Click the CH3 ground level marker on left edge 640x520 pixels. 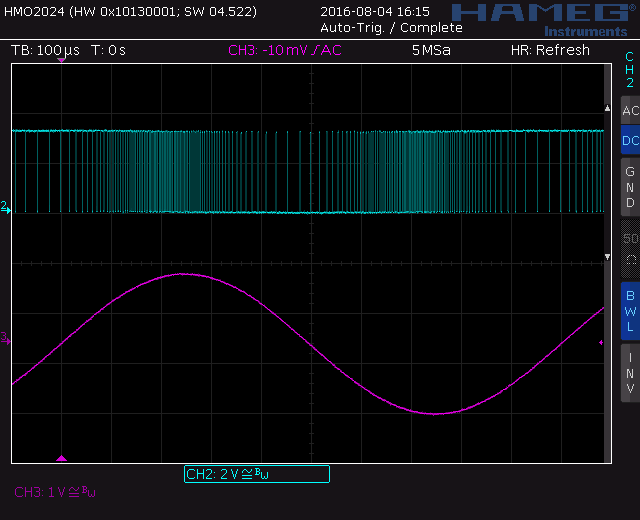(x=5, y=340)
